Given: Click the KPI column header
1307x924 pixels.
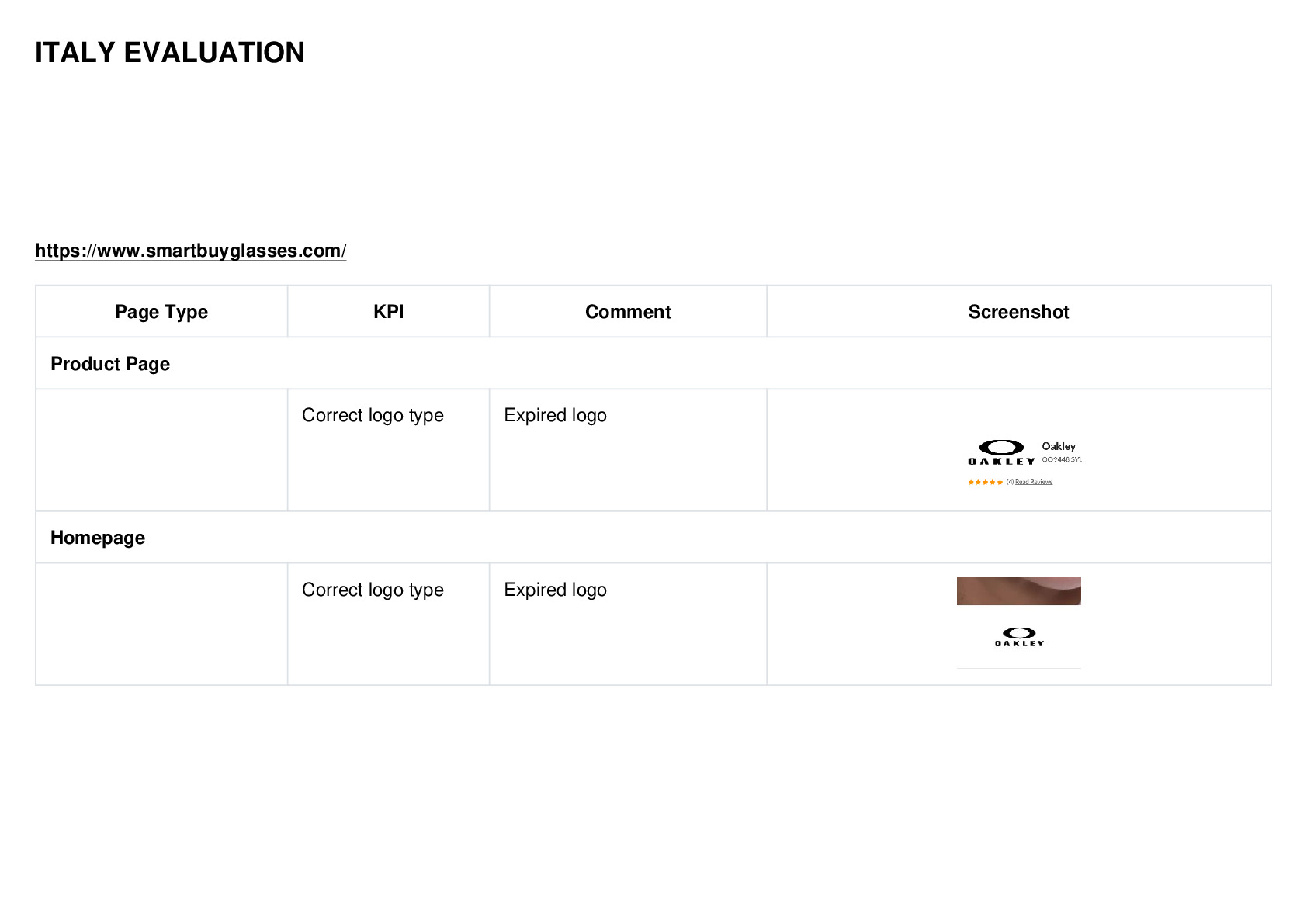Looking at the screenshot, I should click(388, 312).
